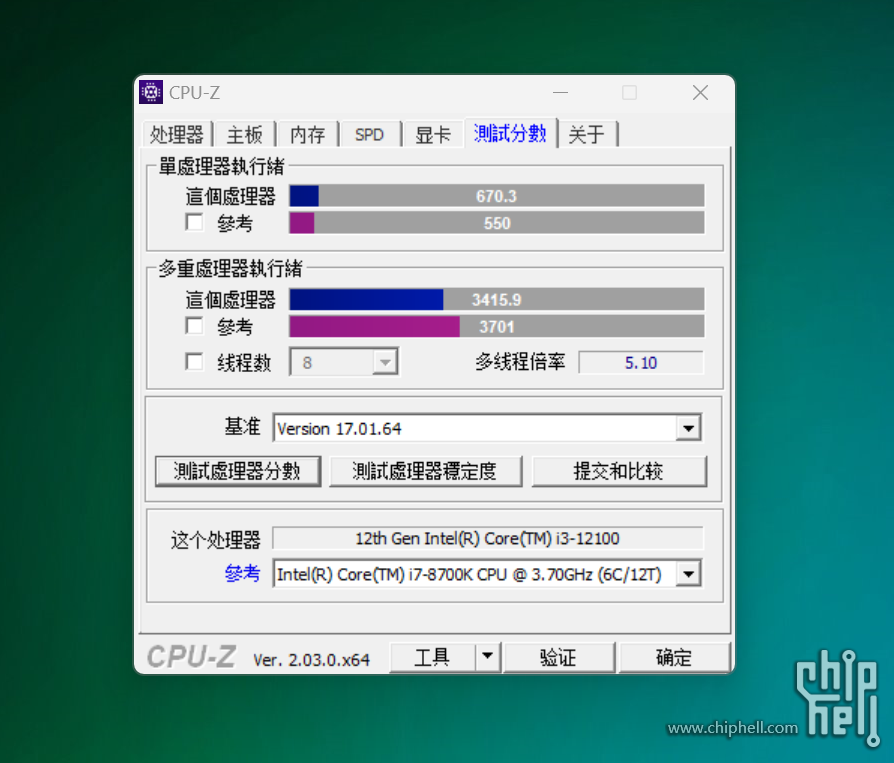Click the 多线程倍率 field showing 5.10
The image size is (894, 763).
(x=641, y=363)
